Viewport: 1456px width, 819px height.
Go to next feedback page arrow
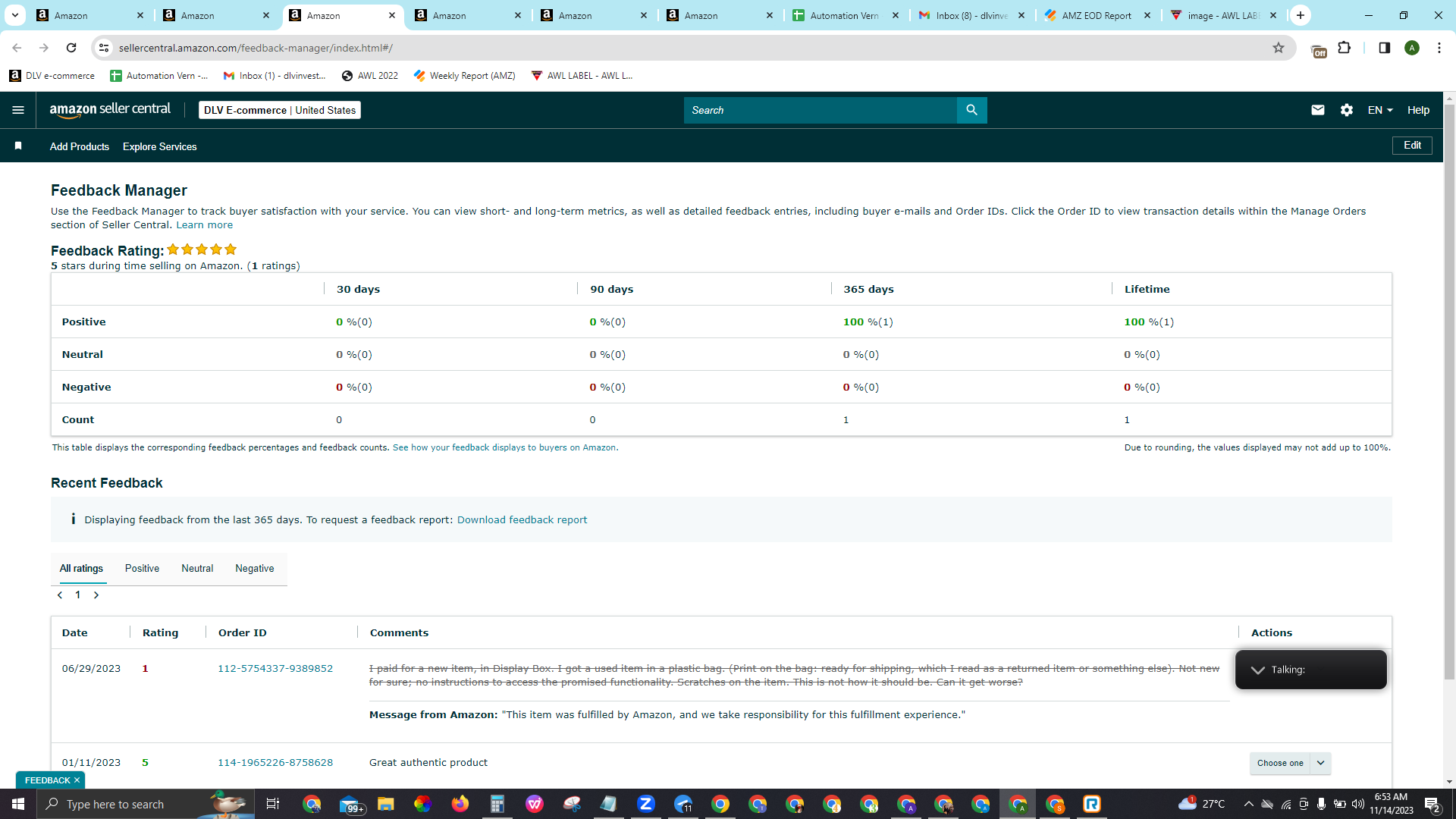tap(96, 595)
